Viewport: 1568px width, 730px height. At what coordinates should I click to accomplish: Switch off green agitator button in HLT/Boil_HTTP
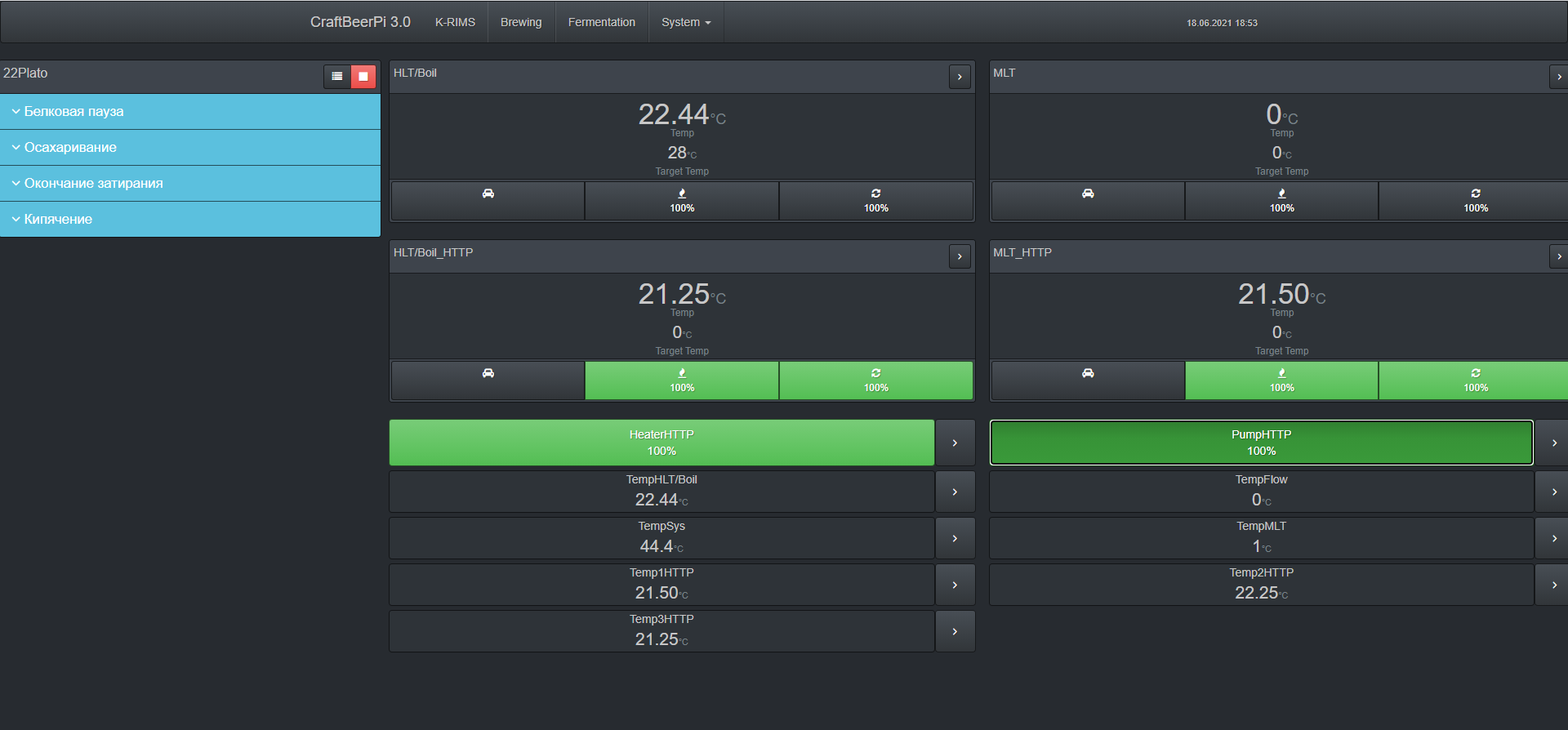click(x=876, y=381)
